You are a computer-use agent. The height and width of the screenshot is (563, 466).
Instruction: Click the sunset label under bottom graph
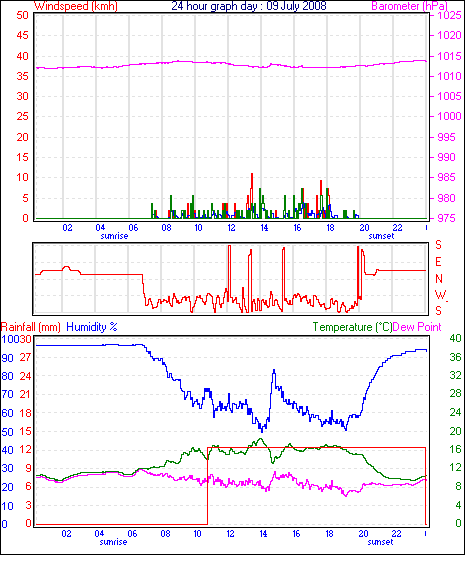point(380,542)
